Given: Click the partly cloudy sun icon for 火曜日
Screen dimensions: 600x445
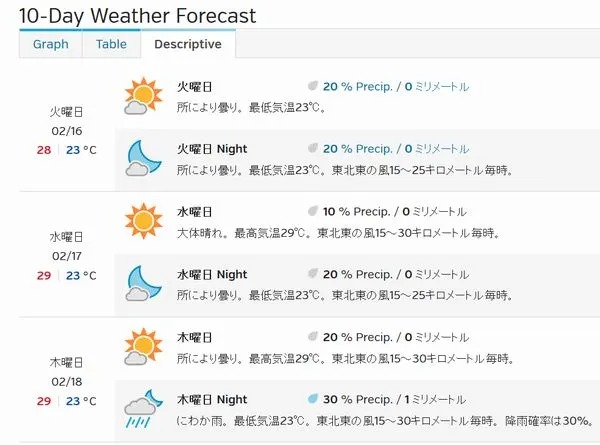Looking at the screenshot, I should pyautogui.click(x=143, y=96).
